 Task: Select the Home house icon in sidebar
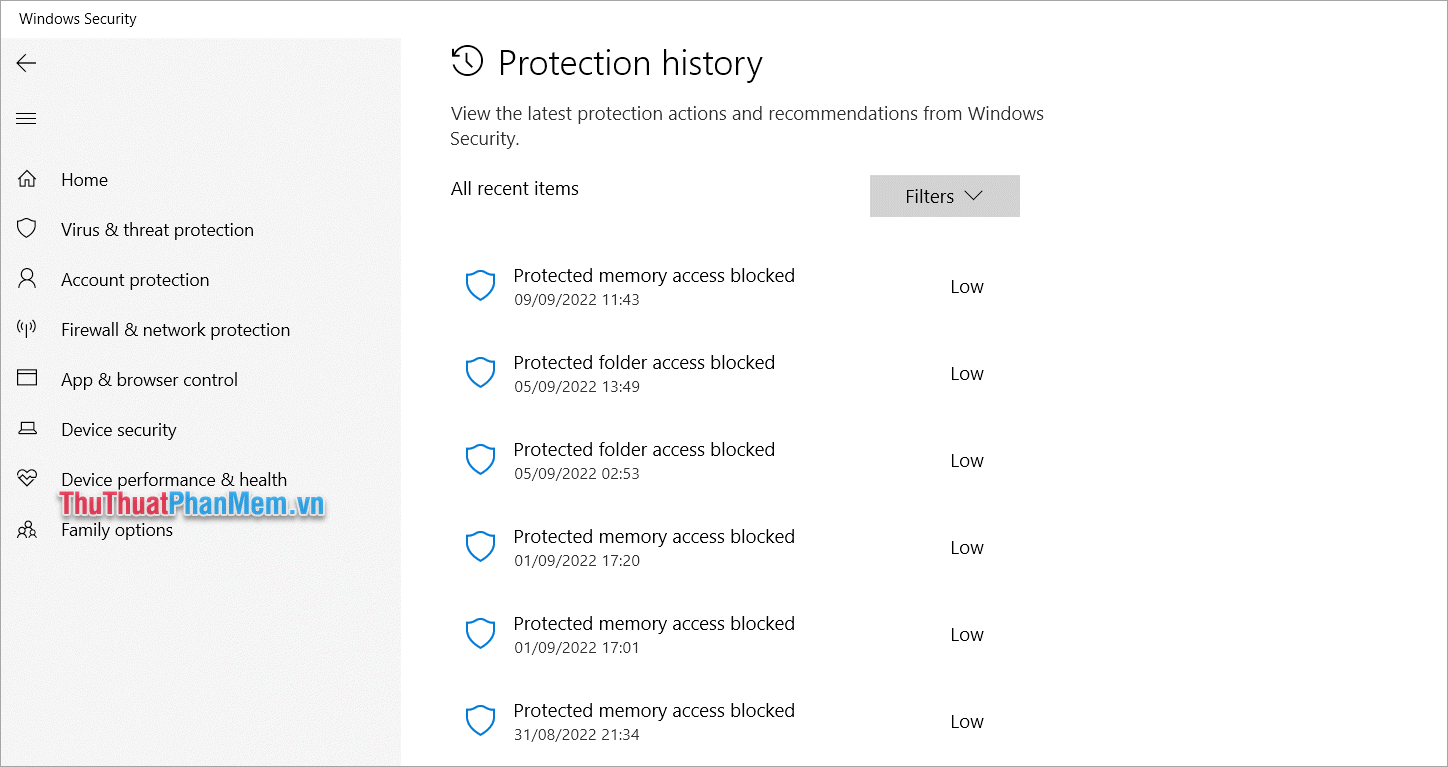[26, 178]
